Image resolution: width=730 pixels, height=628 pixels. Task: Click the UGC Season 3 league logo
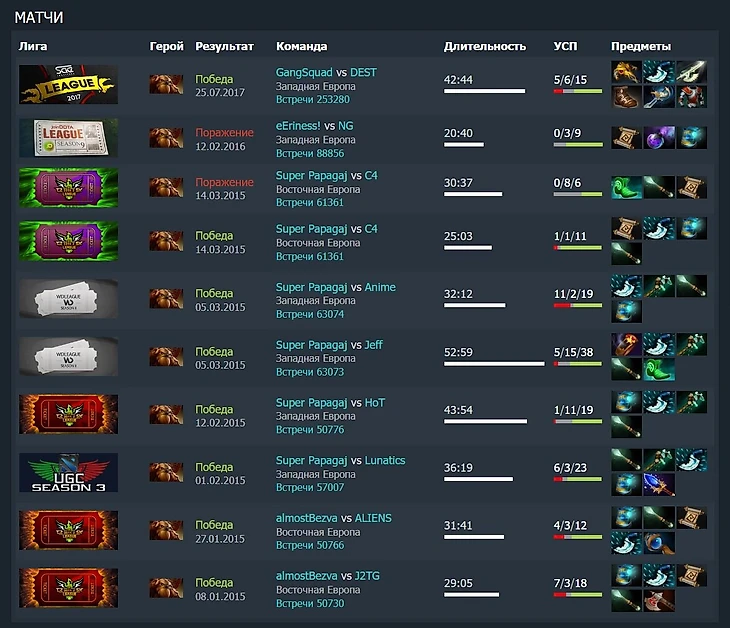[68, 473]
